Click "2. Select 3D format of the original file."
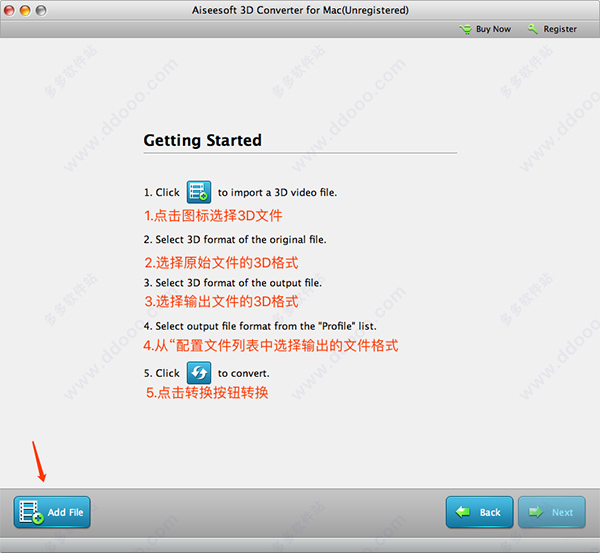The height and width of the screenshot is (553, 600). point(235,240)
